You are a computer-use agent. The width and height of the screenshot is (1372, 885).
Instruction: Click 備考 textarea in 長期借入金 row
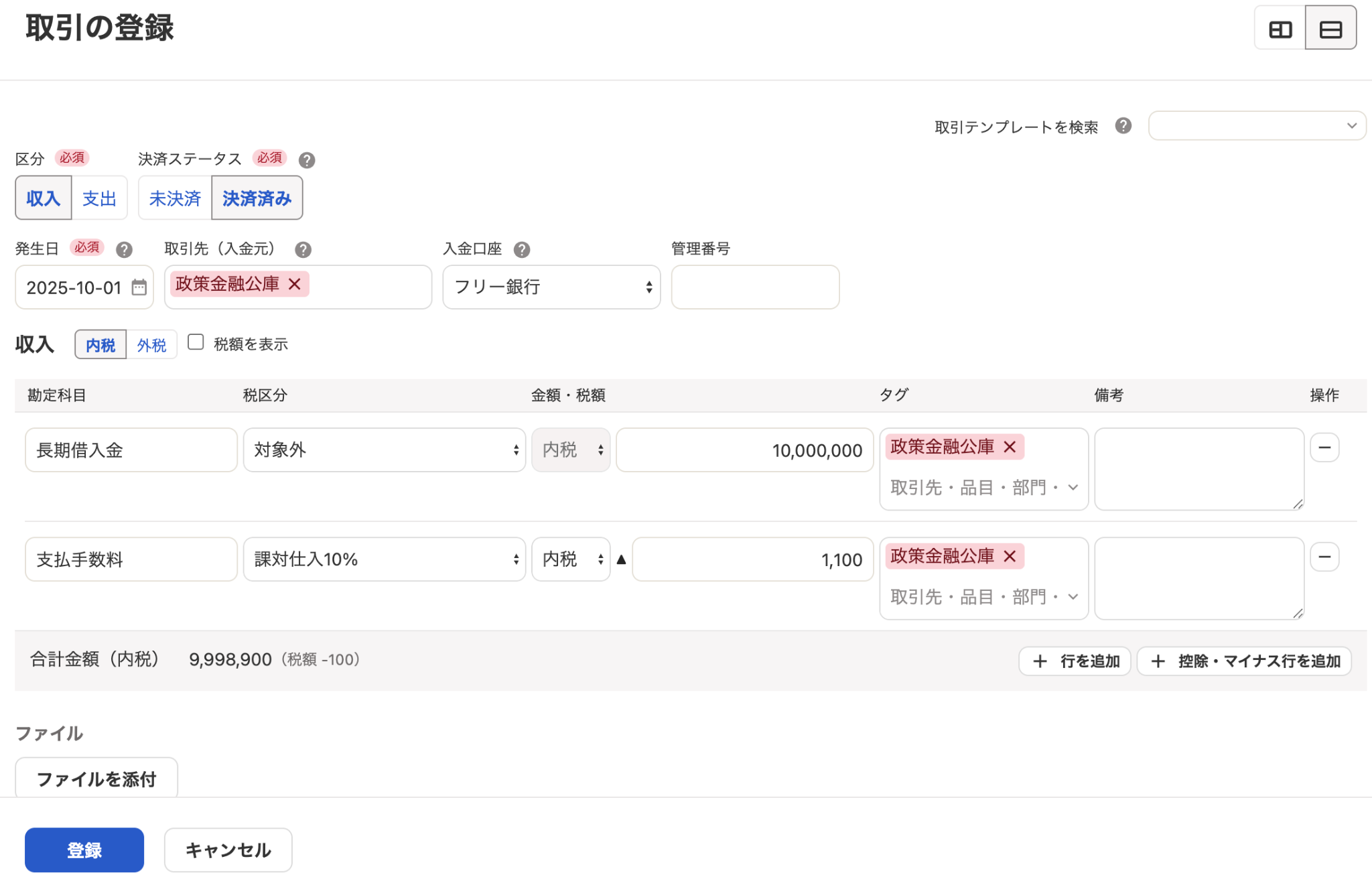tap(1199, 469)
